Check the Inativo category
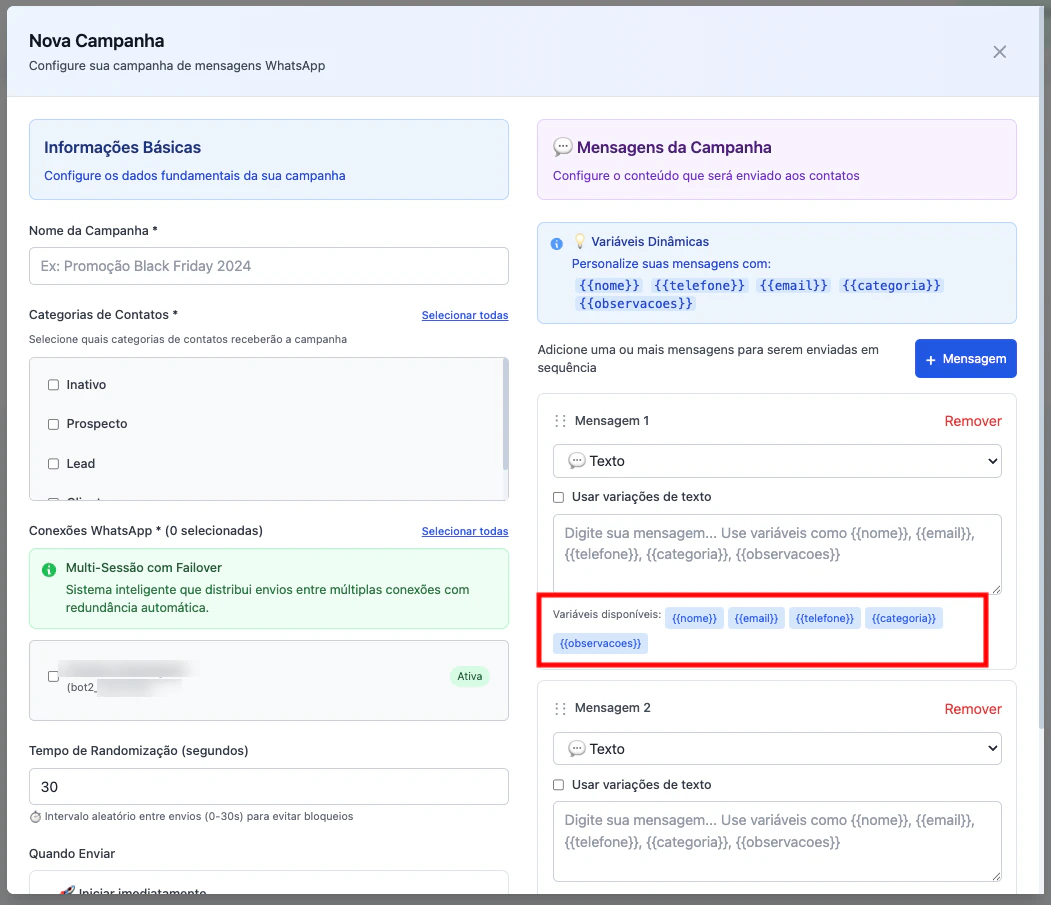 tap(54, 385)
